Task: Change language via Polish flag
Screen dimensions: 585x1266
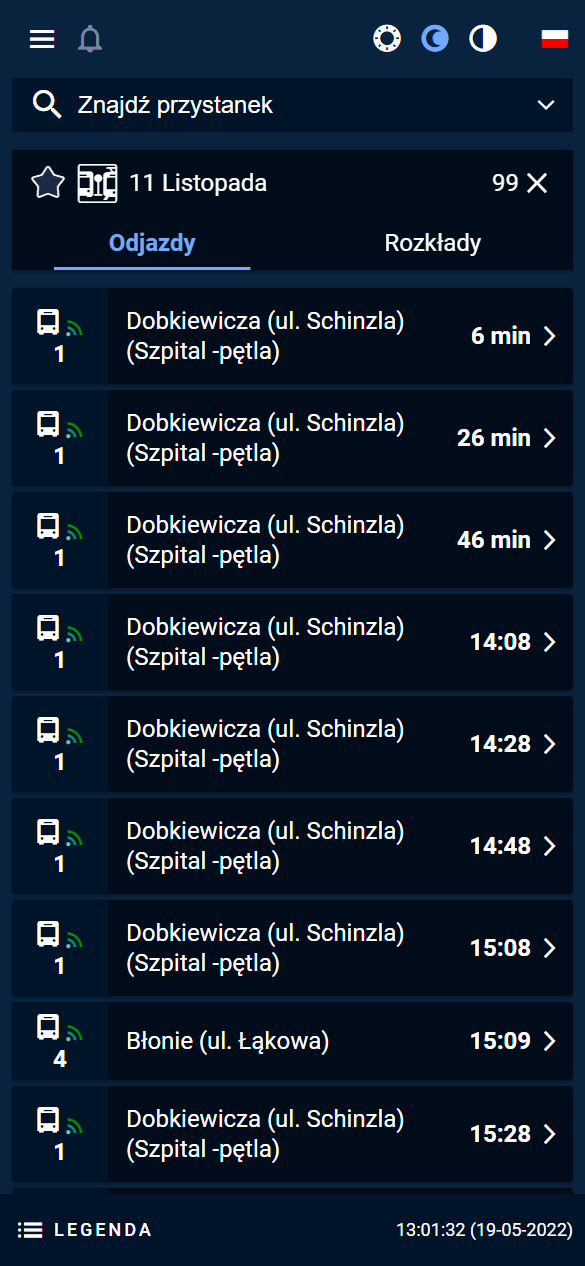Action: tap(555, 39)
